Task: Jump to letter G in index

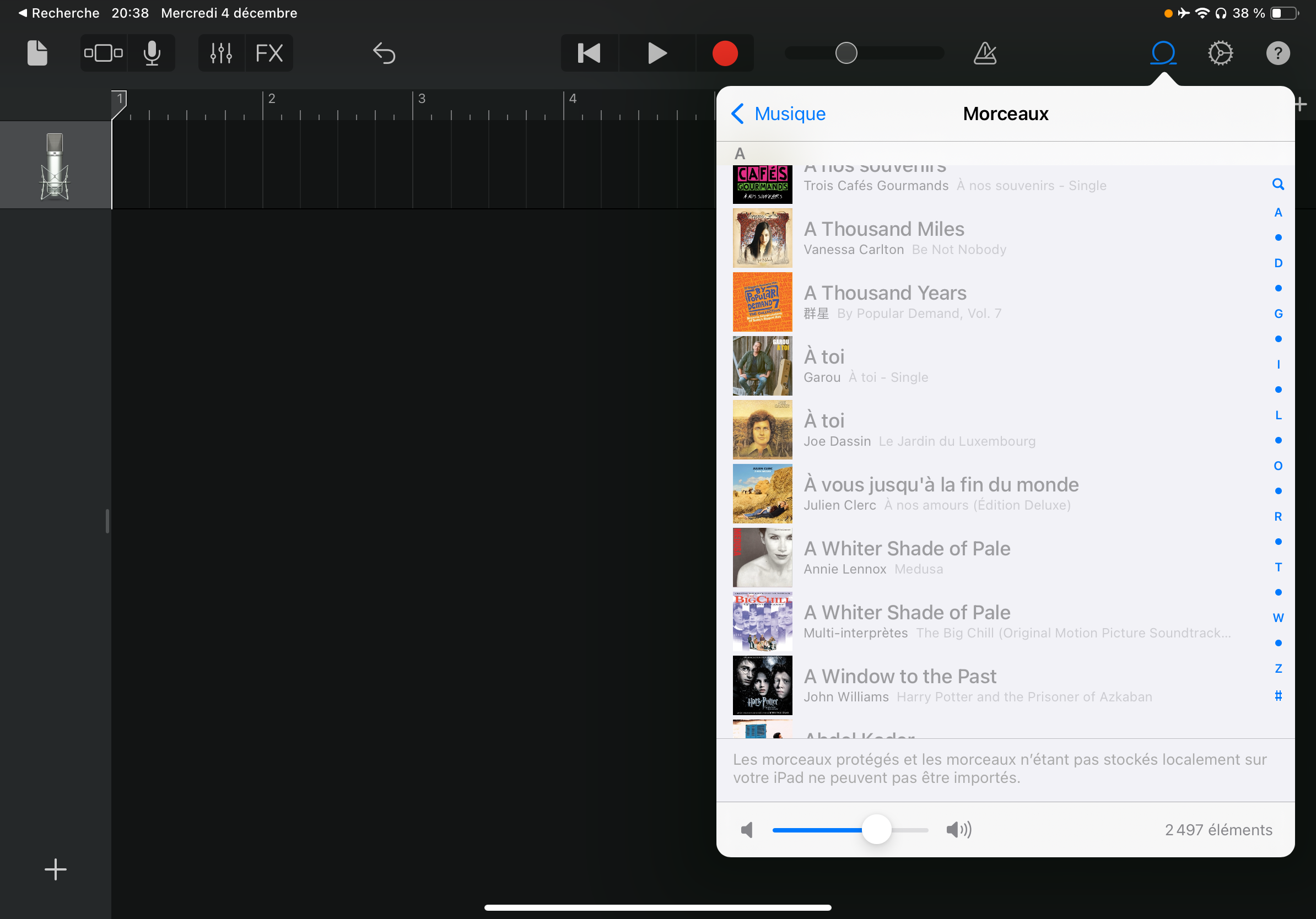Action: click(x=1277, y=314)
